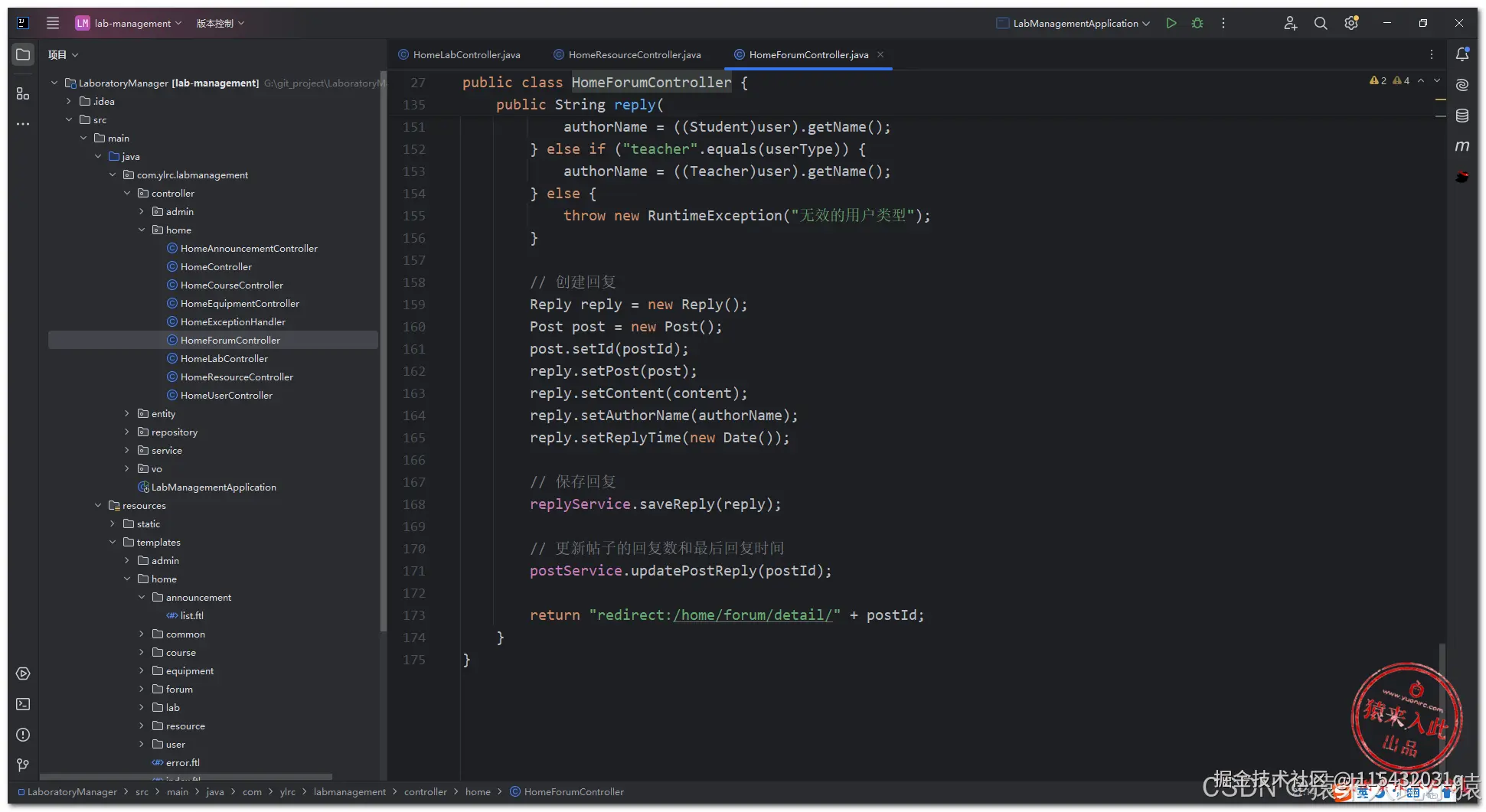Open editor tabs options menu

[x=1432, y=54]
